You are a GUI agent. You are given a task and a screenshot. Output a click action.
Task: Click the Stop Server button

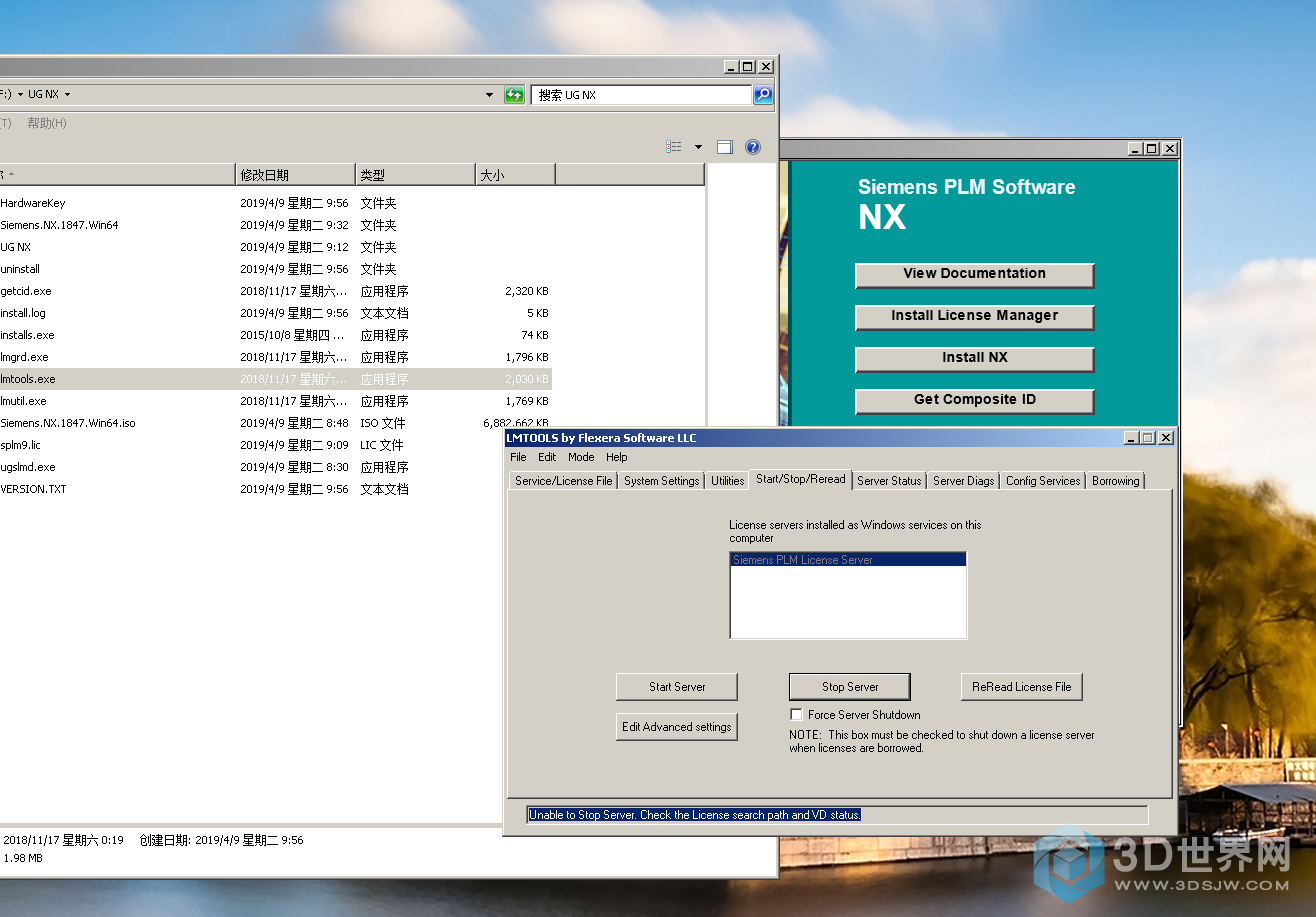pyautogui.click(x=850, y=687)
